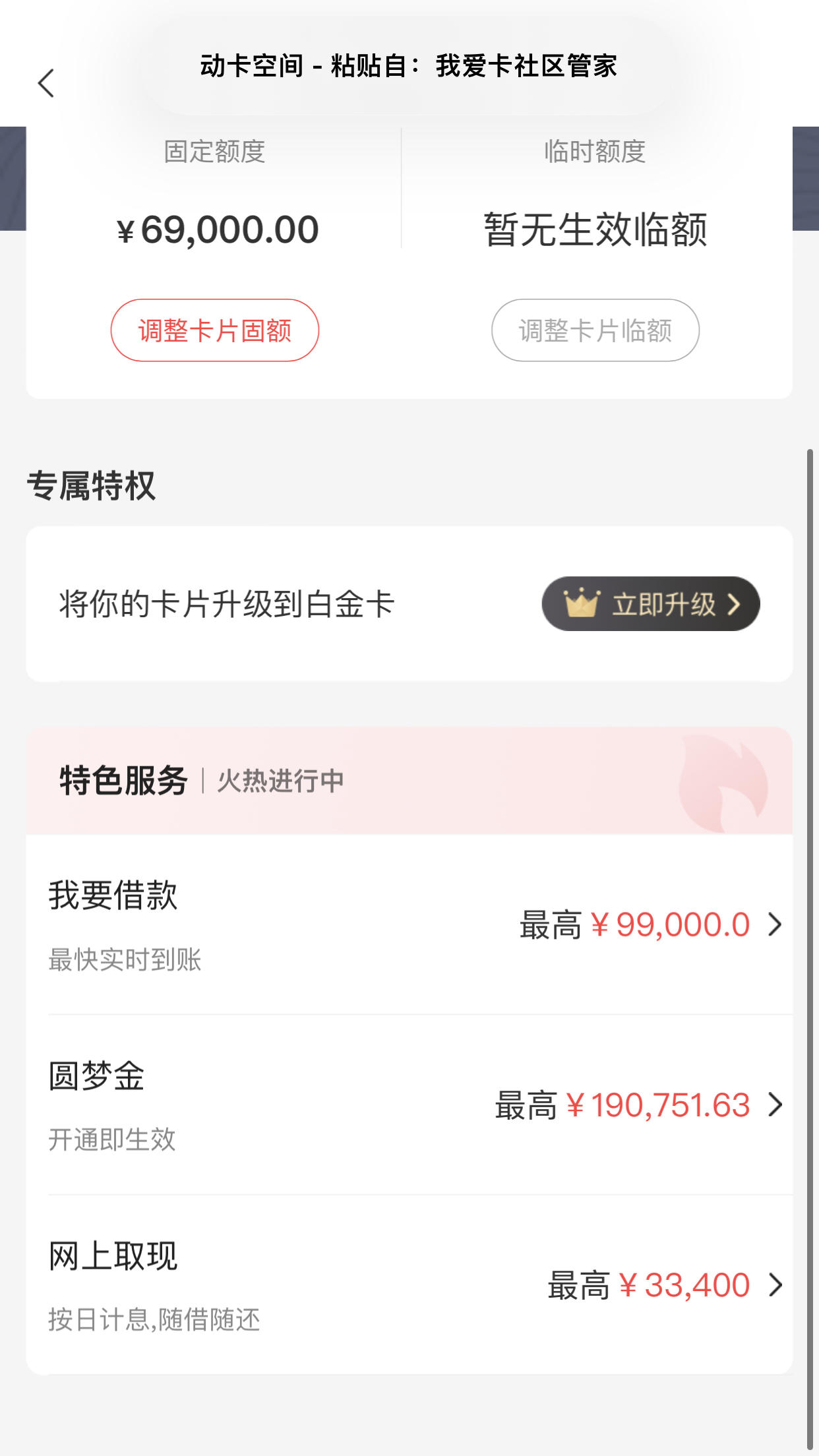This screenshot has width=819, height=1456.
Task: Select the 圆梦金 service row
Action: 409,1105
